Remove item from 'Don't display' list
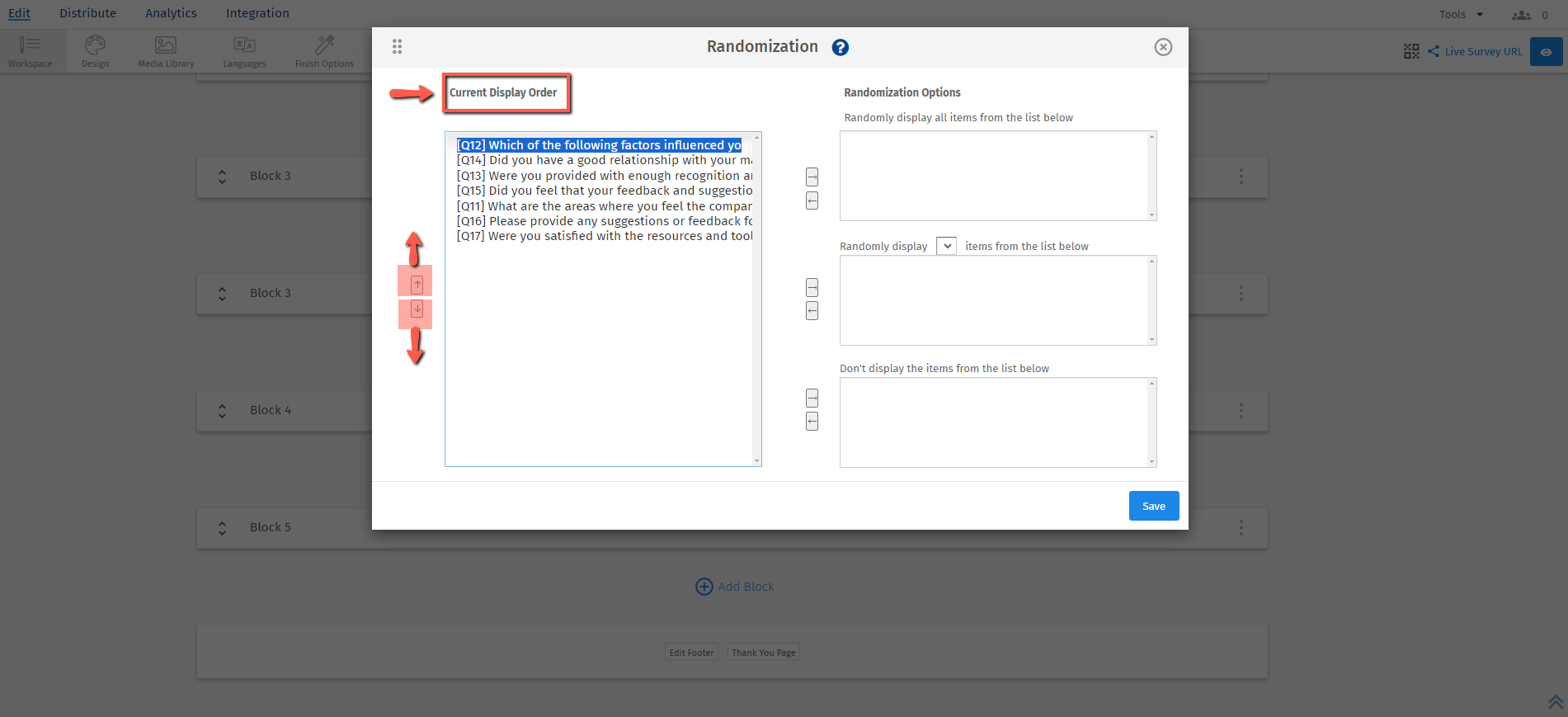The image size is (1568, 717). (x=812, y=422)
